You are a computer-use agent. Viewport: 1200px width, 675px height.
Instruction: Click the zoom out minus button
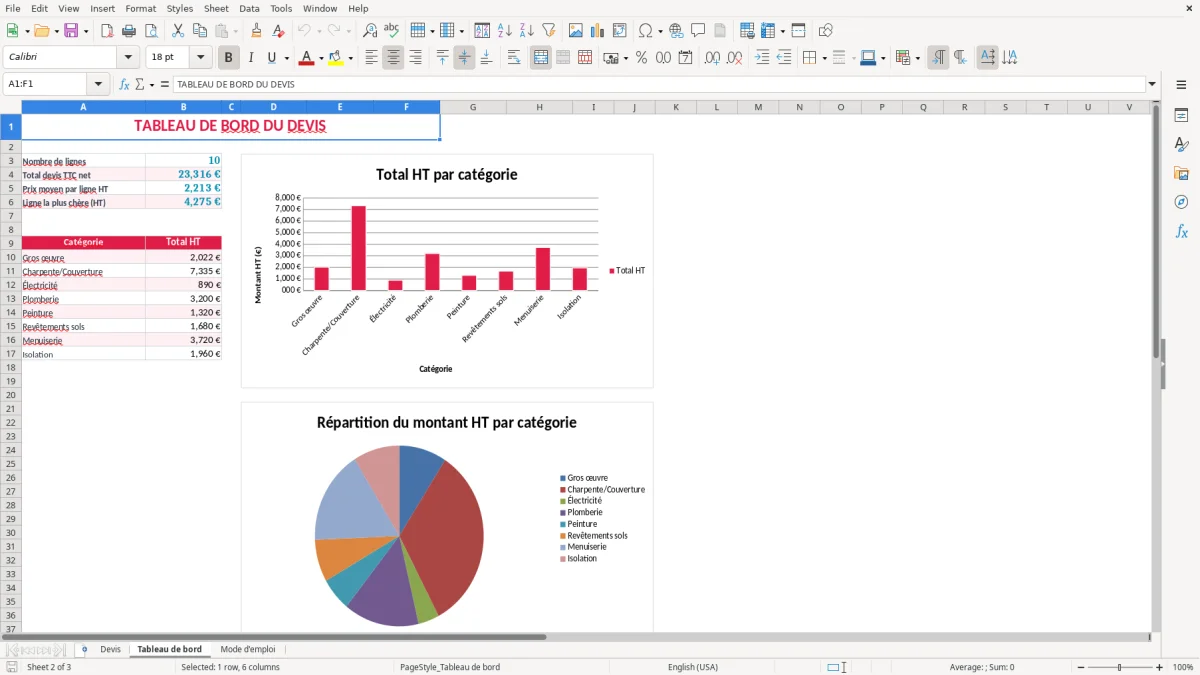1081,667
